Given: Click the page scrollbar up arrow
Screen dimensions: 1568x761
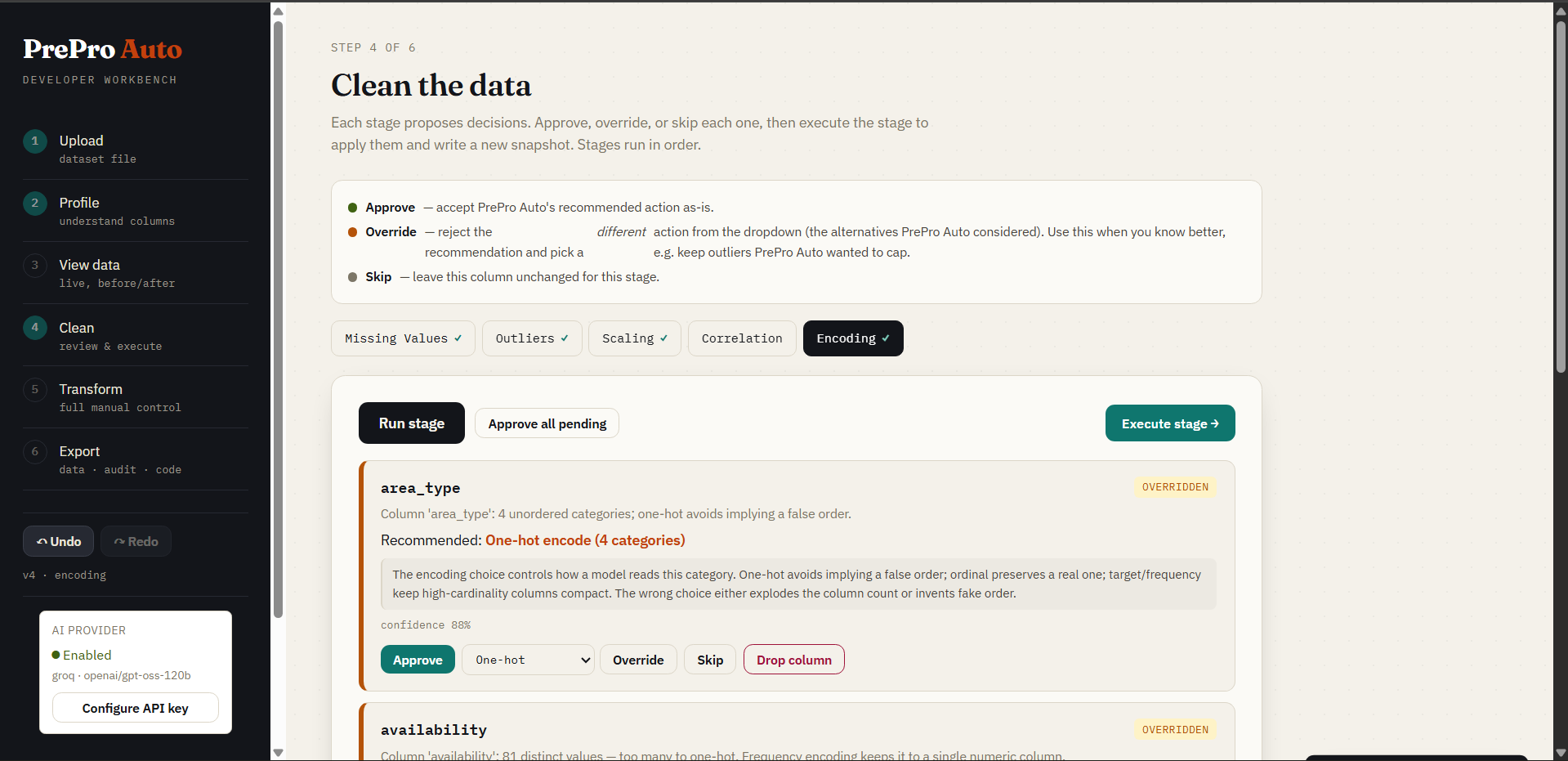Looking at the screenshot, I should coord(1561,11).
